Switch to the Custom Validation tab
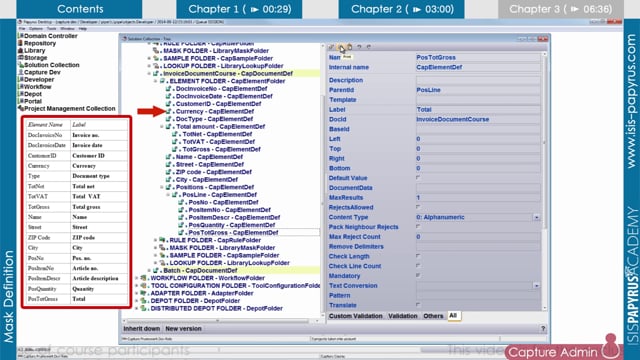Screen dimensions: 640x360 click(x=356, y=316)
